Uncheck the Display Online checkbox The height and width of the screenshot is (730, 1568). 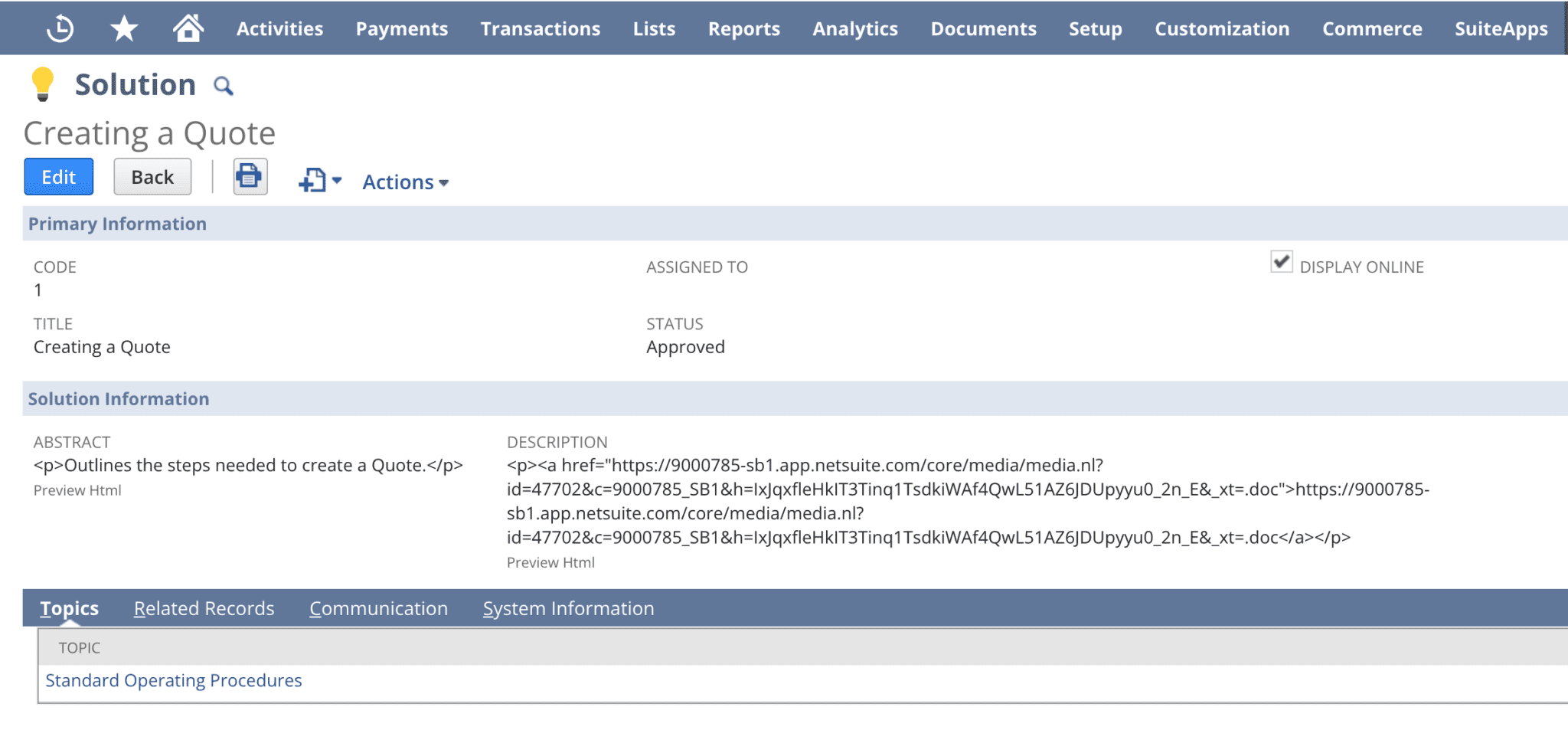(1281, 262)
